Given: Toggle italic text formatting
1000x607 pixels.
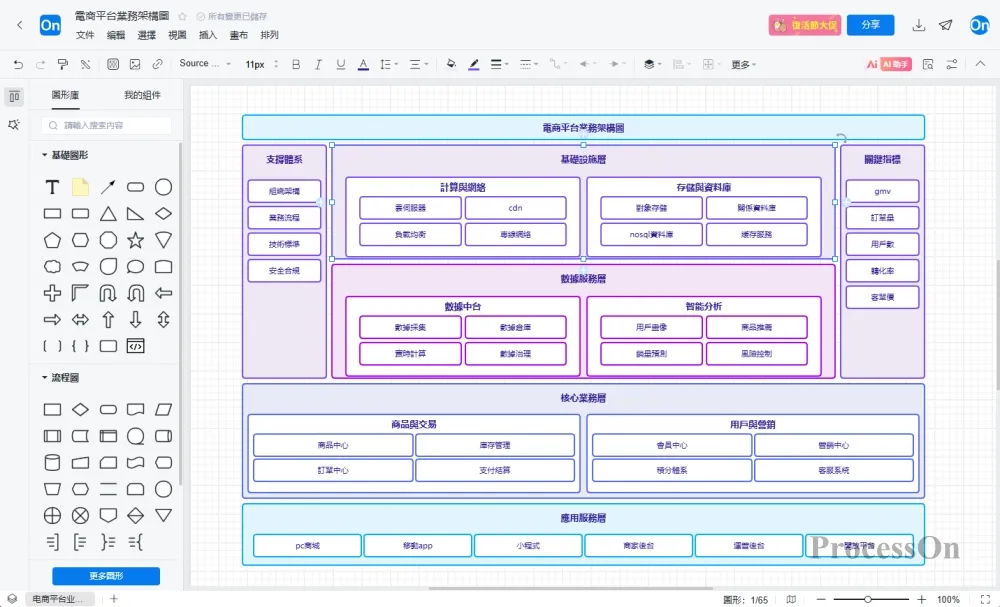Looking at the screenshot, I should point(318,64).
